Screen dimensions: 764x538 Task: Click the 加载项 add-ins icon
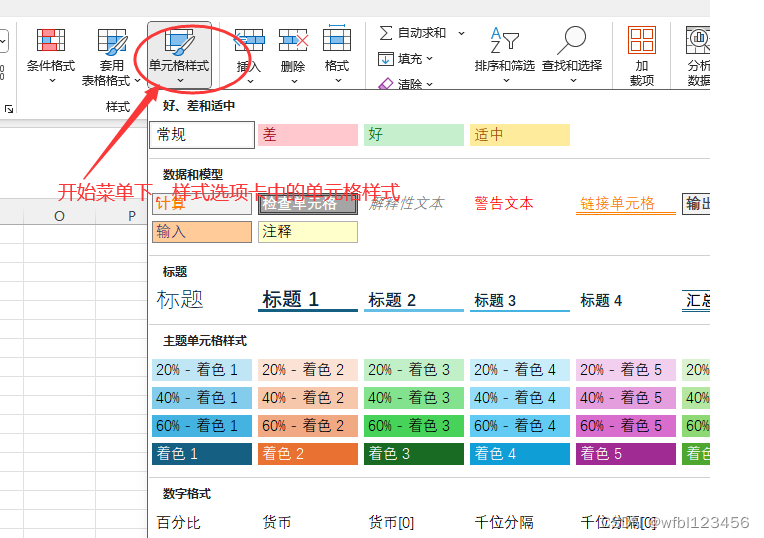coord(642,39)
